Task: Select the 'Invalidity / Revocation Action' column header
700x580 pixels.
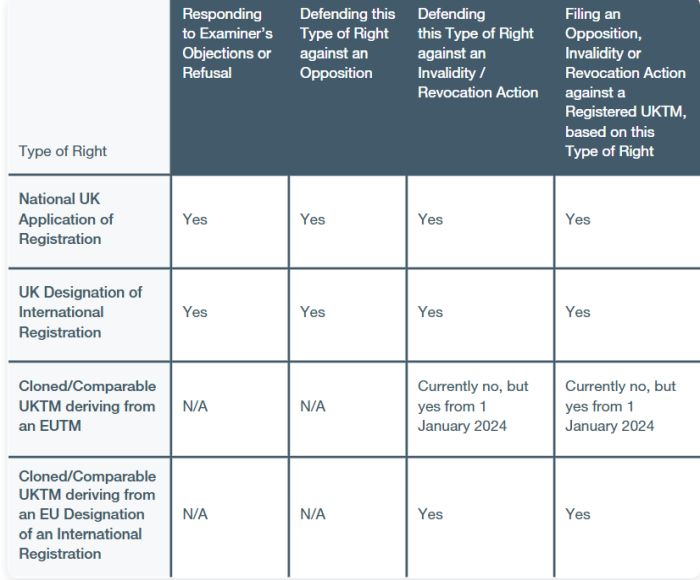Action: click(x=478, y=53)
